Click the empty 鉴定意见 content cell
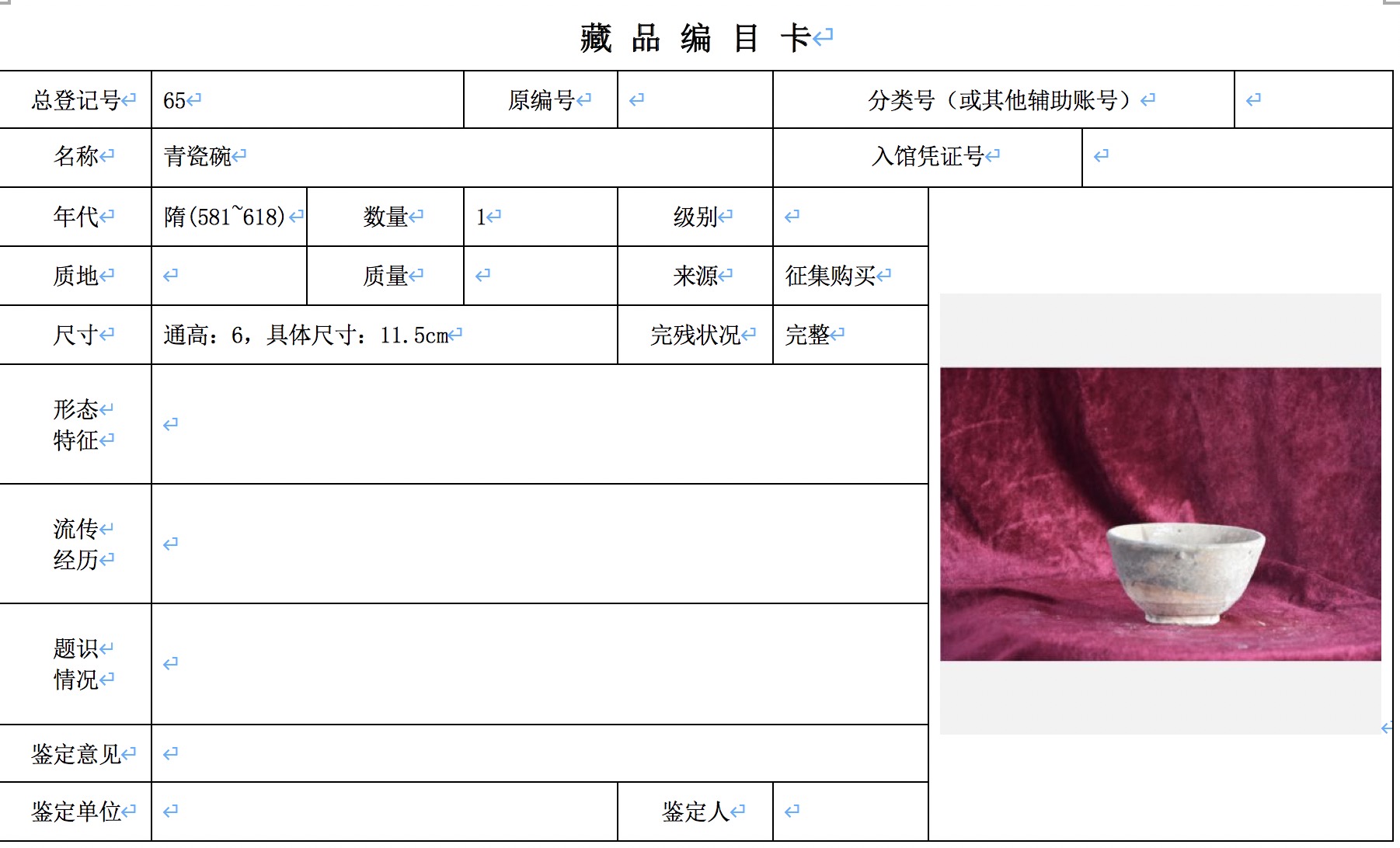The image size is (1400, 848). click(540, 753)
